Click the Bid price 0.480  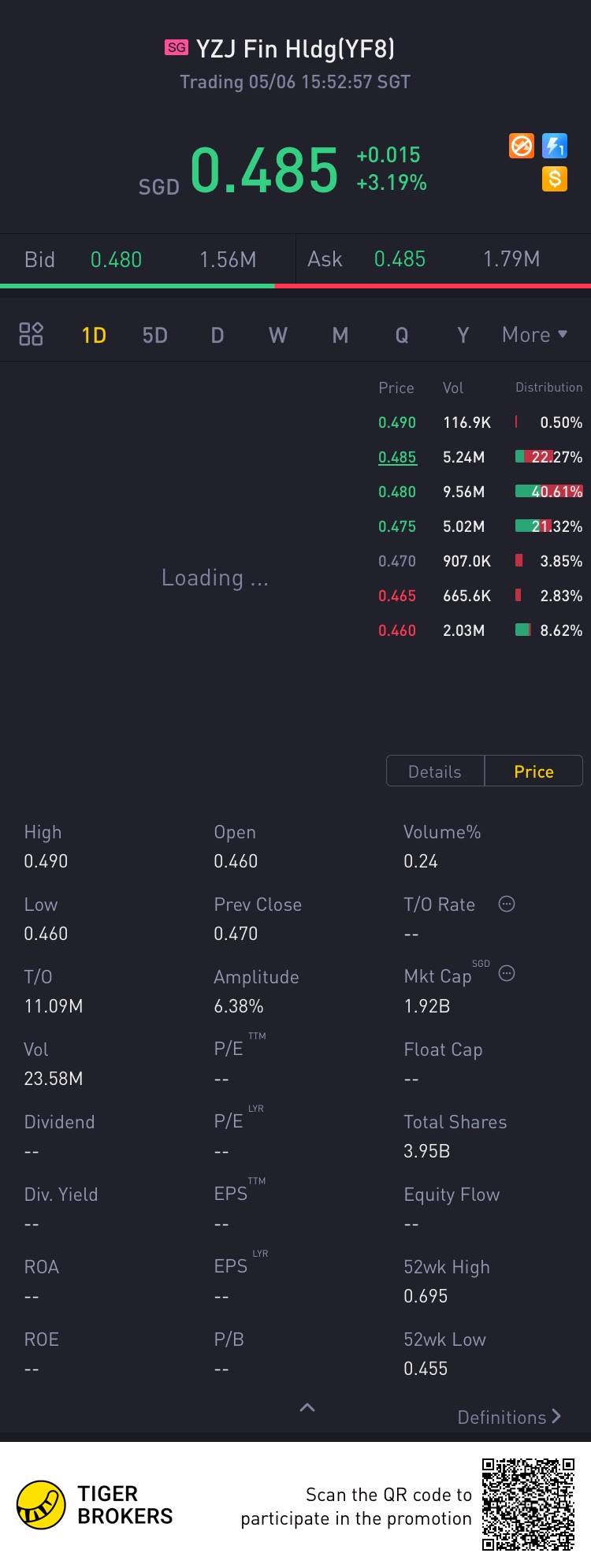click(116, 259)
